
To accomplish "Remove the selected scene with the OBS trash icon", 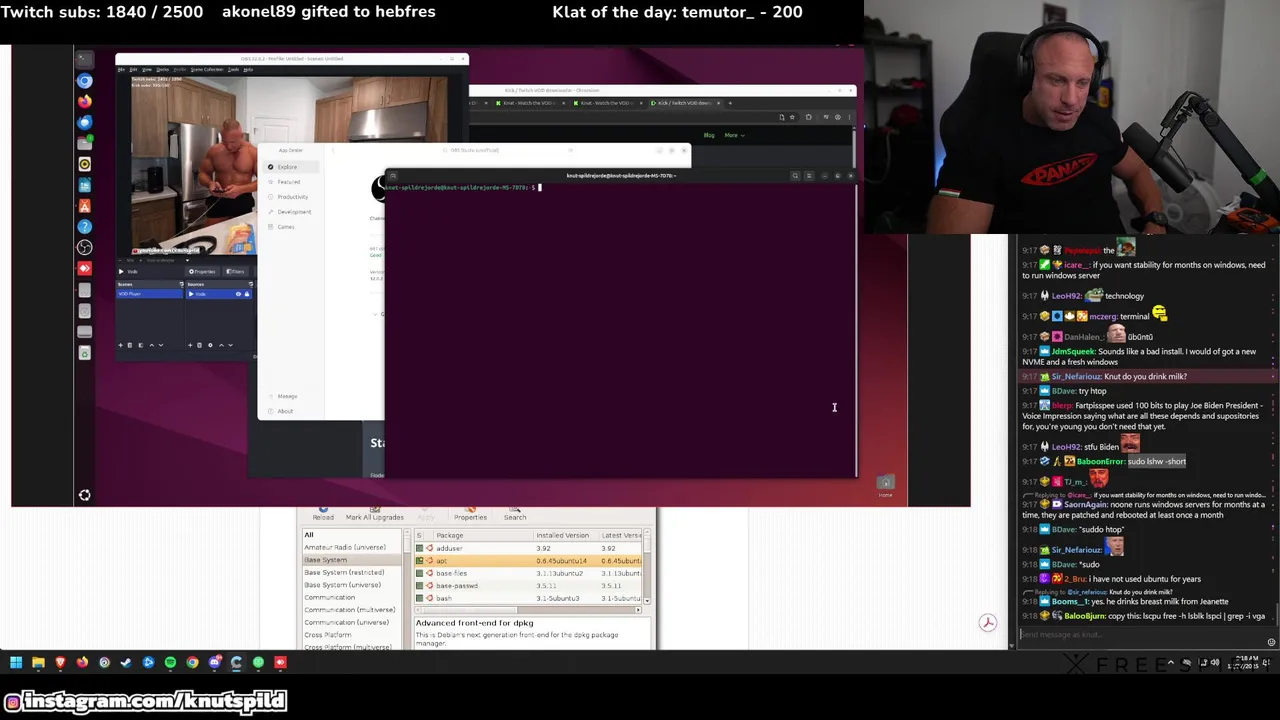I will click(x=130, y=345).
